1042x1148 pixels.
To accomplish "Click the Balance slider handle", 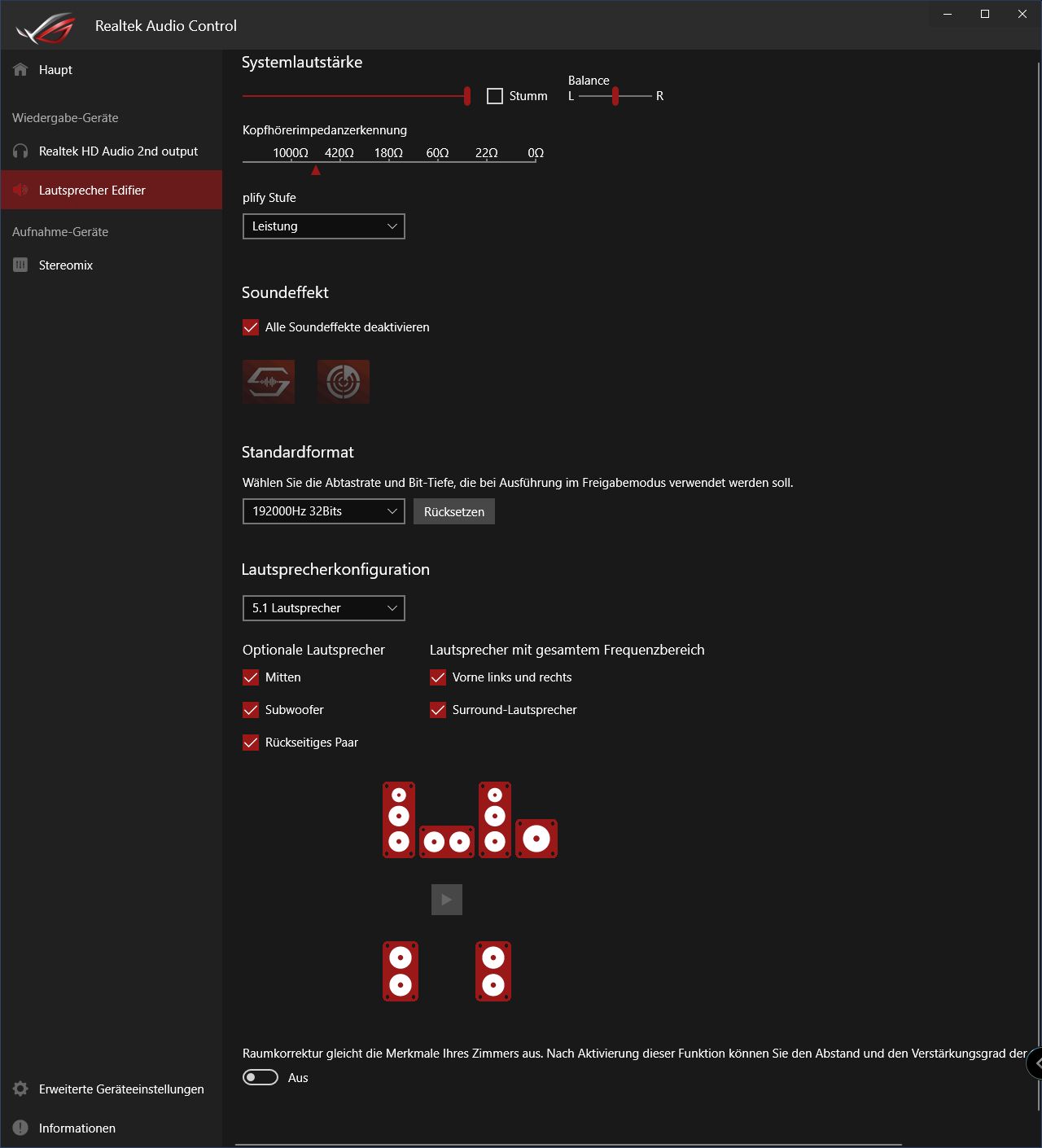I will click(615, 96).
